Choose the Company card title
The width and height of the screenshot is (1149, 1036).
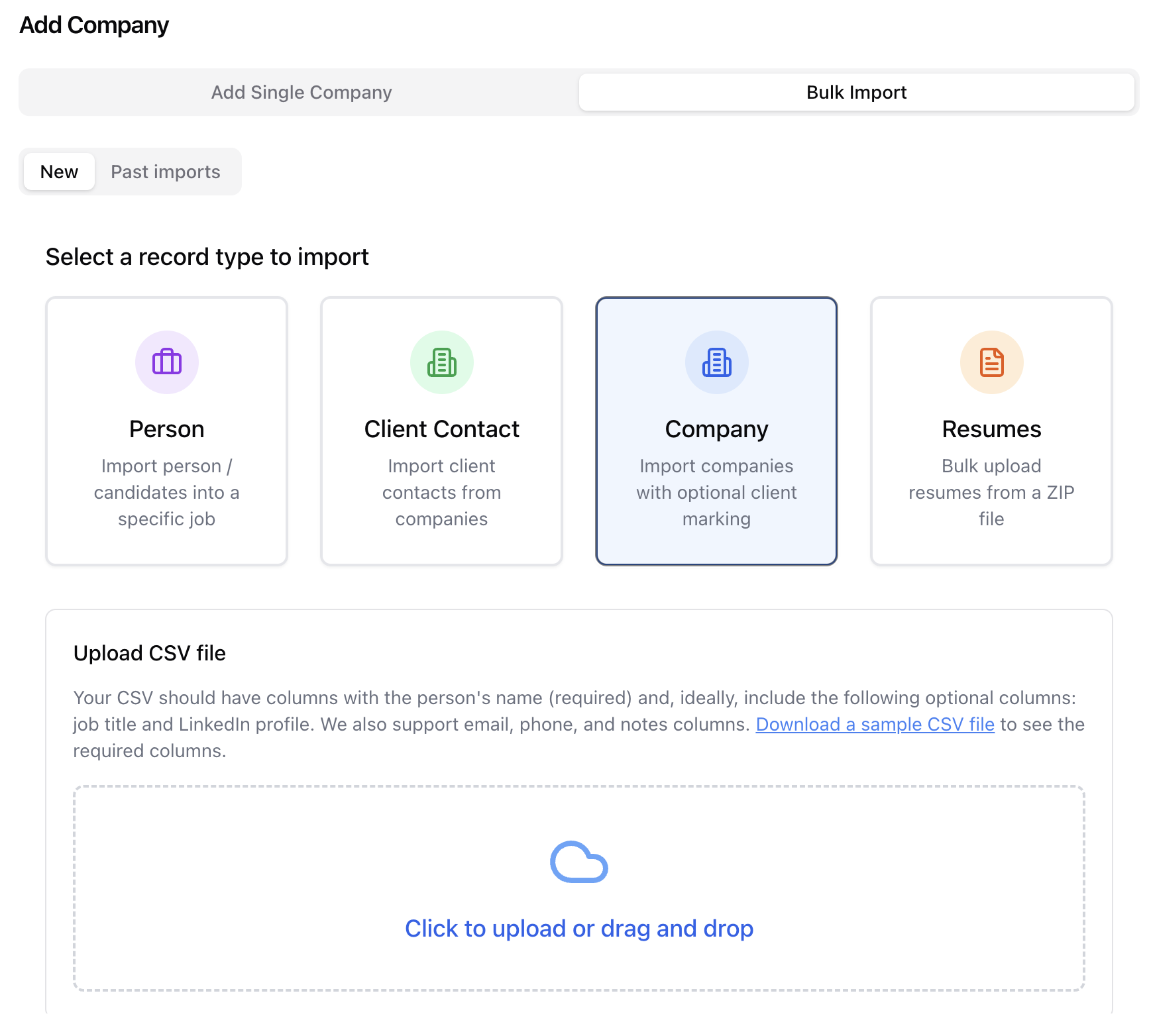tap(717, 429)
